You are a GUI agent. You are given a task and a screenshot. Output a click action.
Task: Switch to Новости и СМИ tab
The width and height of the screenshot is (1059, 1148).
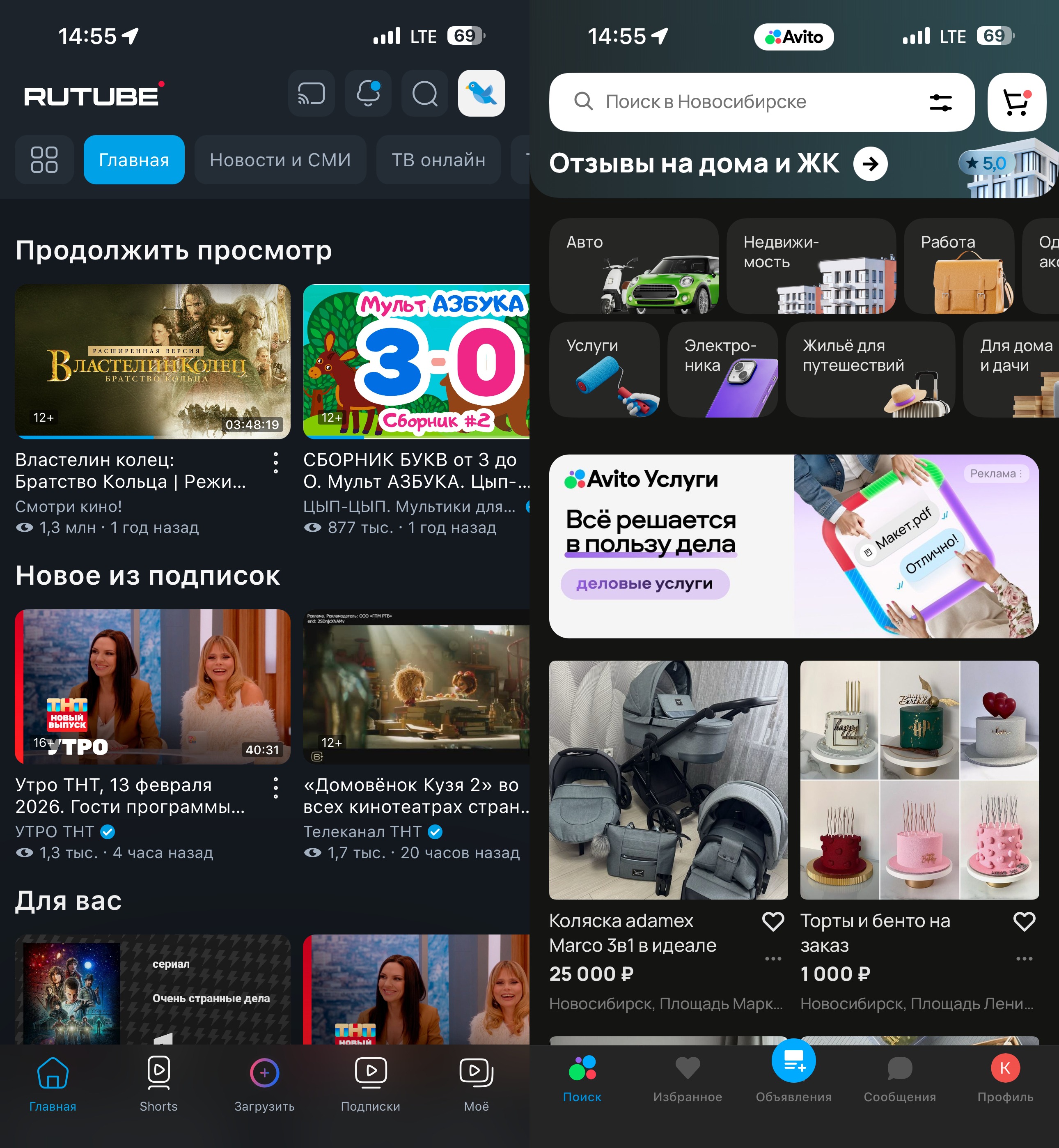click(280, 160)
